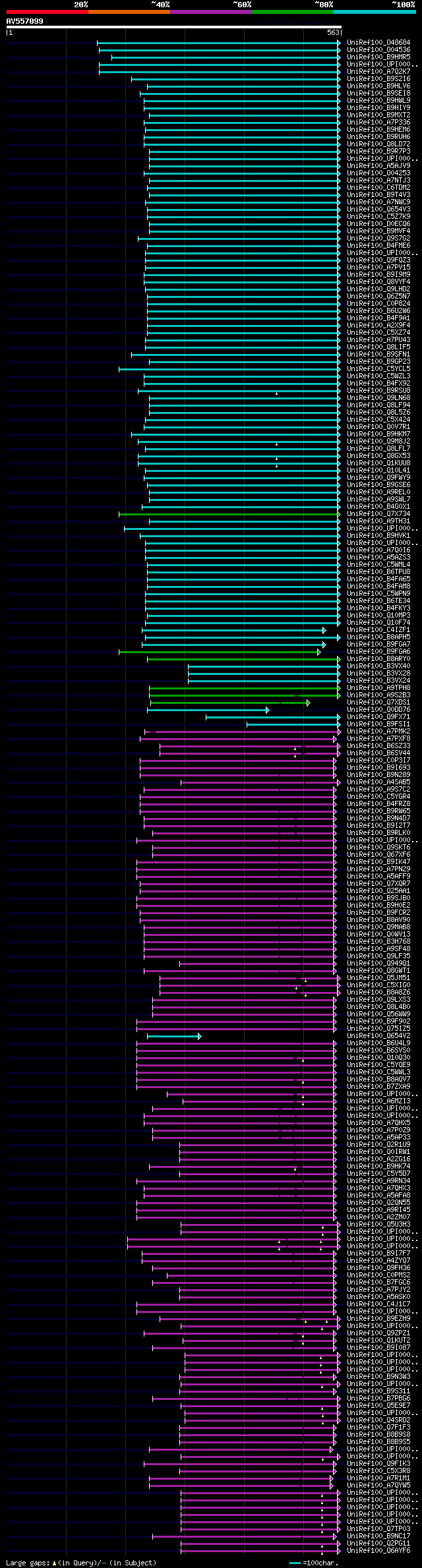Viewport: 422px width, 1568px height.
Task: Click the cyan alignment bar for UniRef100_O48684
Action: click(x=219, y=43)
